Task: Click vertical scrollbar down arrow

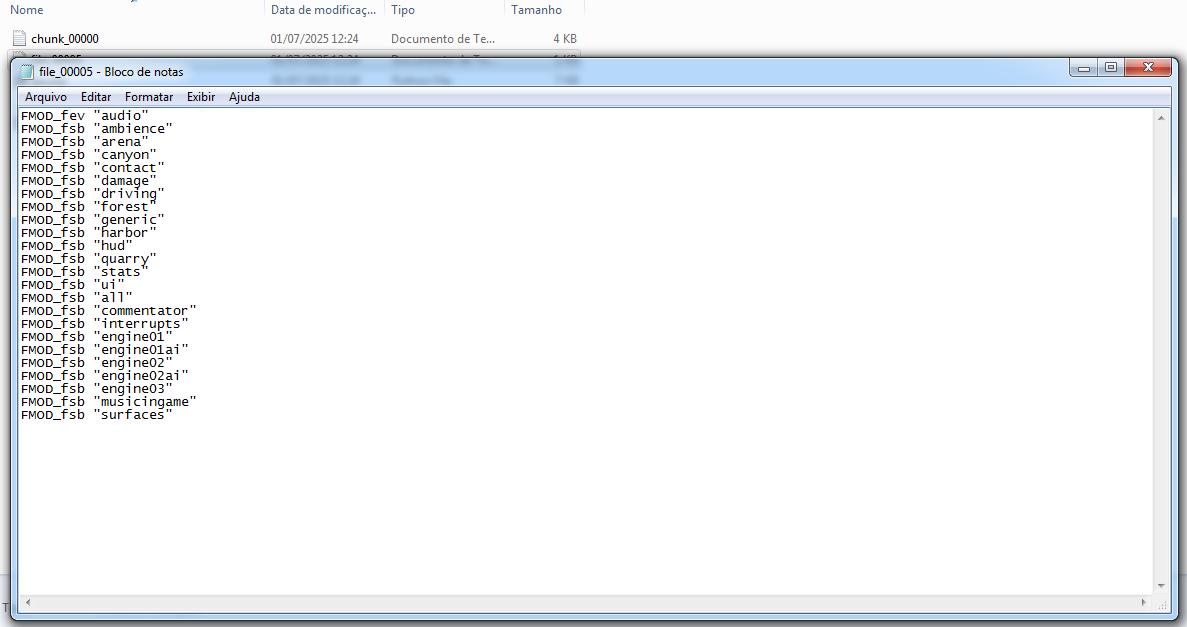Action: coord(1161,586)
